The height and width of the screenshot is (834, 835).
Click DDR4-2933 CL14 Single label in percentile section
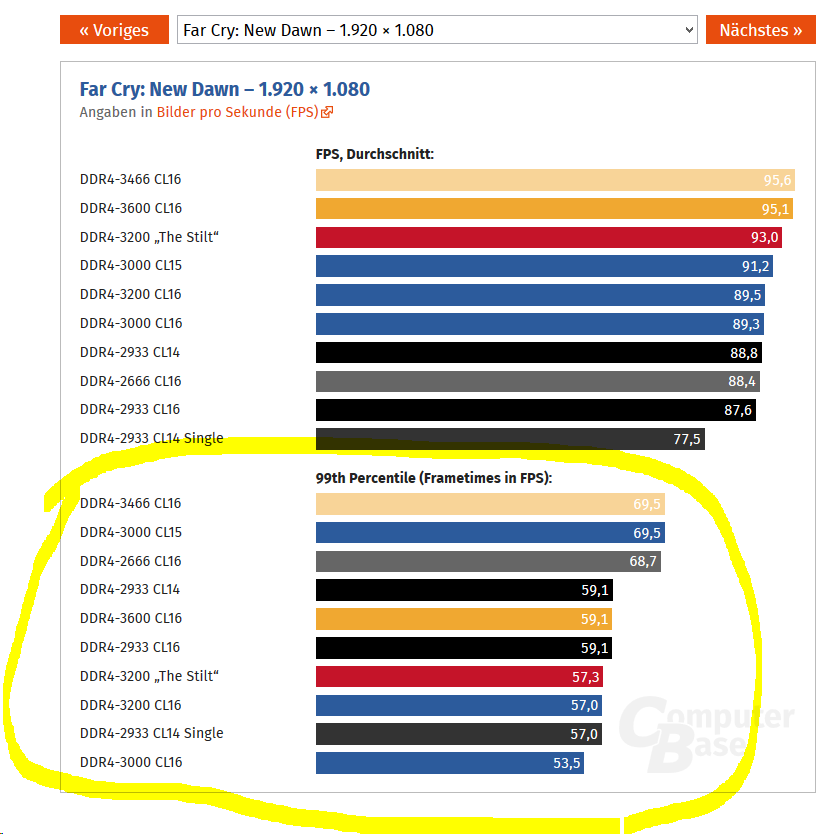tap(152, 733)
